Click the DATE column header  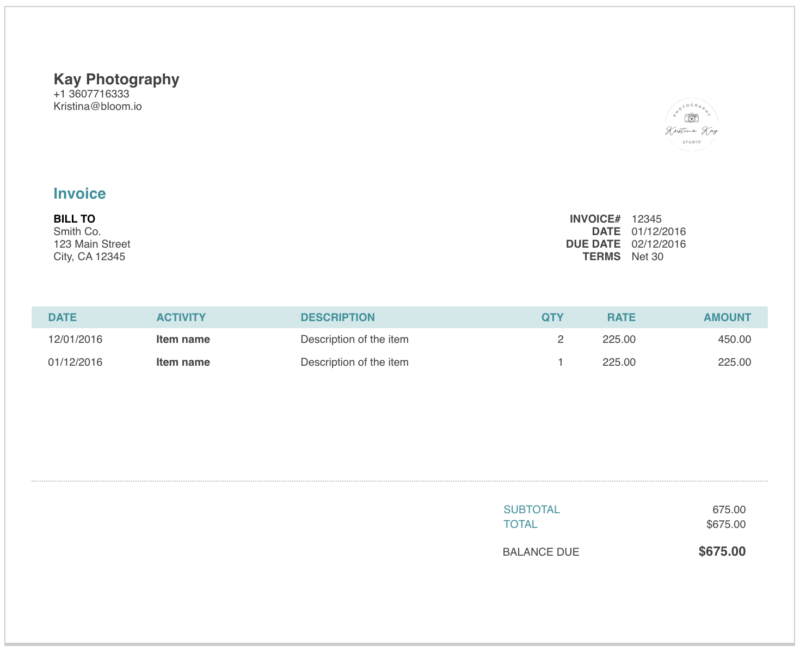tap(62, 317)
